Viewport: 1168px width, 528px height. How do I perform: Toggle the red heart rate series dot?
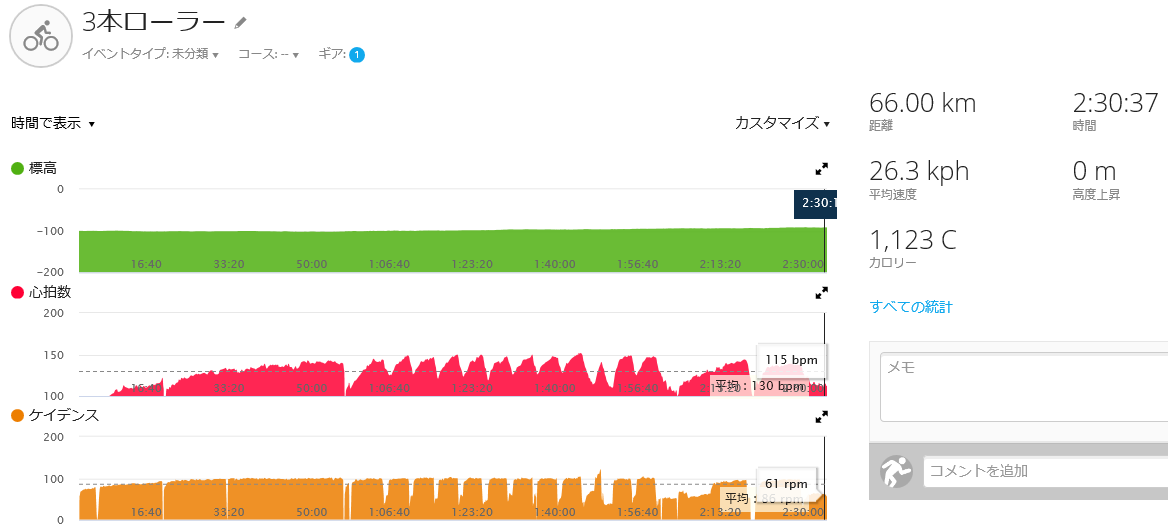tap(17, 293)
